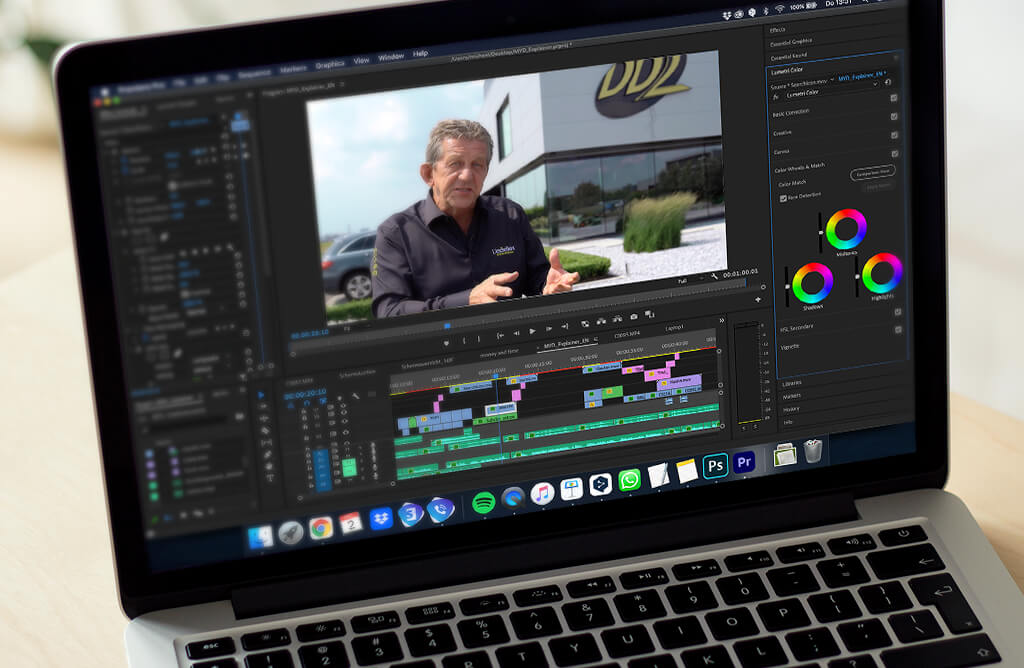Screen dimensions: 1024x668
Task: Add marker in program monitor transport
Action: click(446, 342)
